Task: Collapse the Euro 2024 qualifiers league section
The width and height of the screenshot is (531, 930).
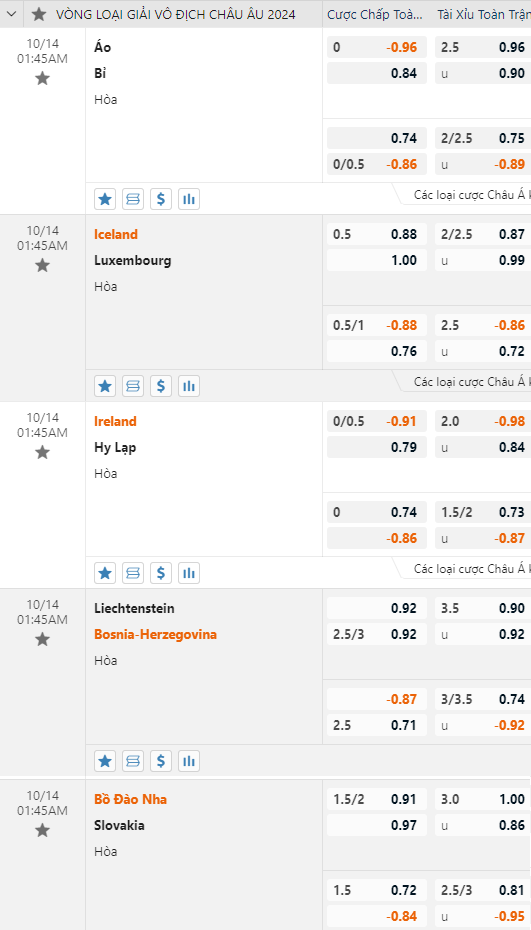Action: click(x=11, y=14)
